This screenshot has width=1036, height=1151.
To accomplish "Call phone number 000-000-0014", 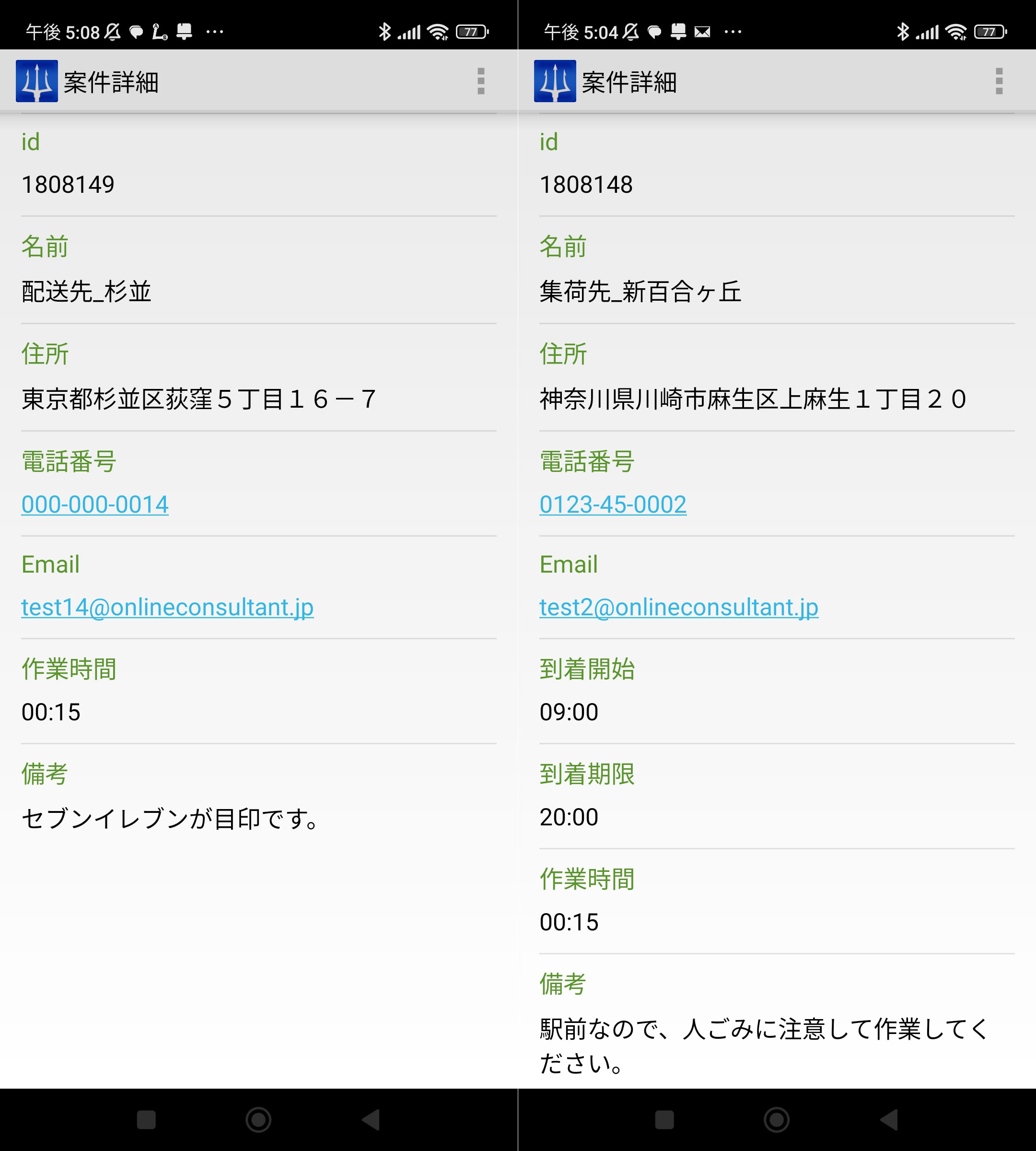I will coord(94,505).
